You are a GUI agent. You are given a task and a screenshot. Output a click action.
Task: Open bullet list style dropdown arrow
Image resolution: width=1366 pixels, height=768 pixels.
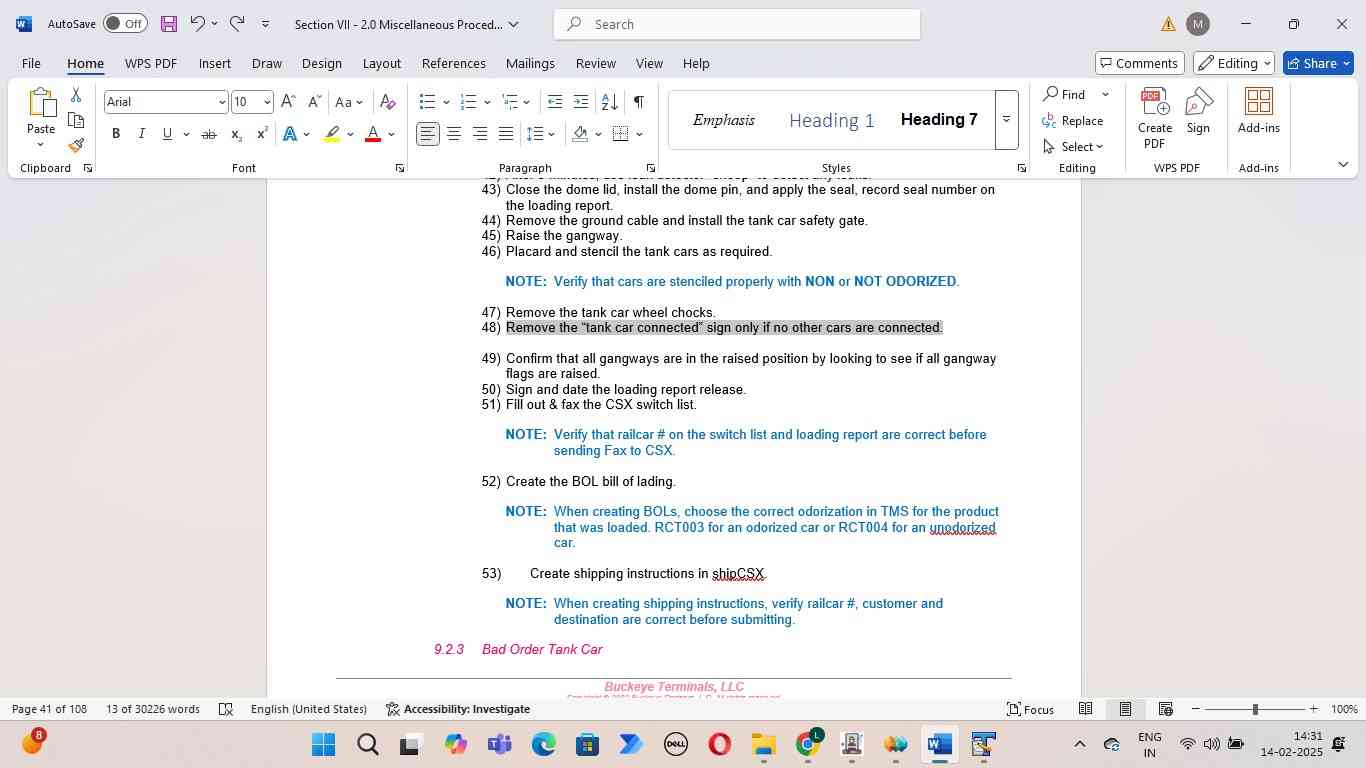tap(445, 102)
